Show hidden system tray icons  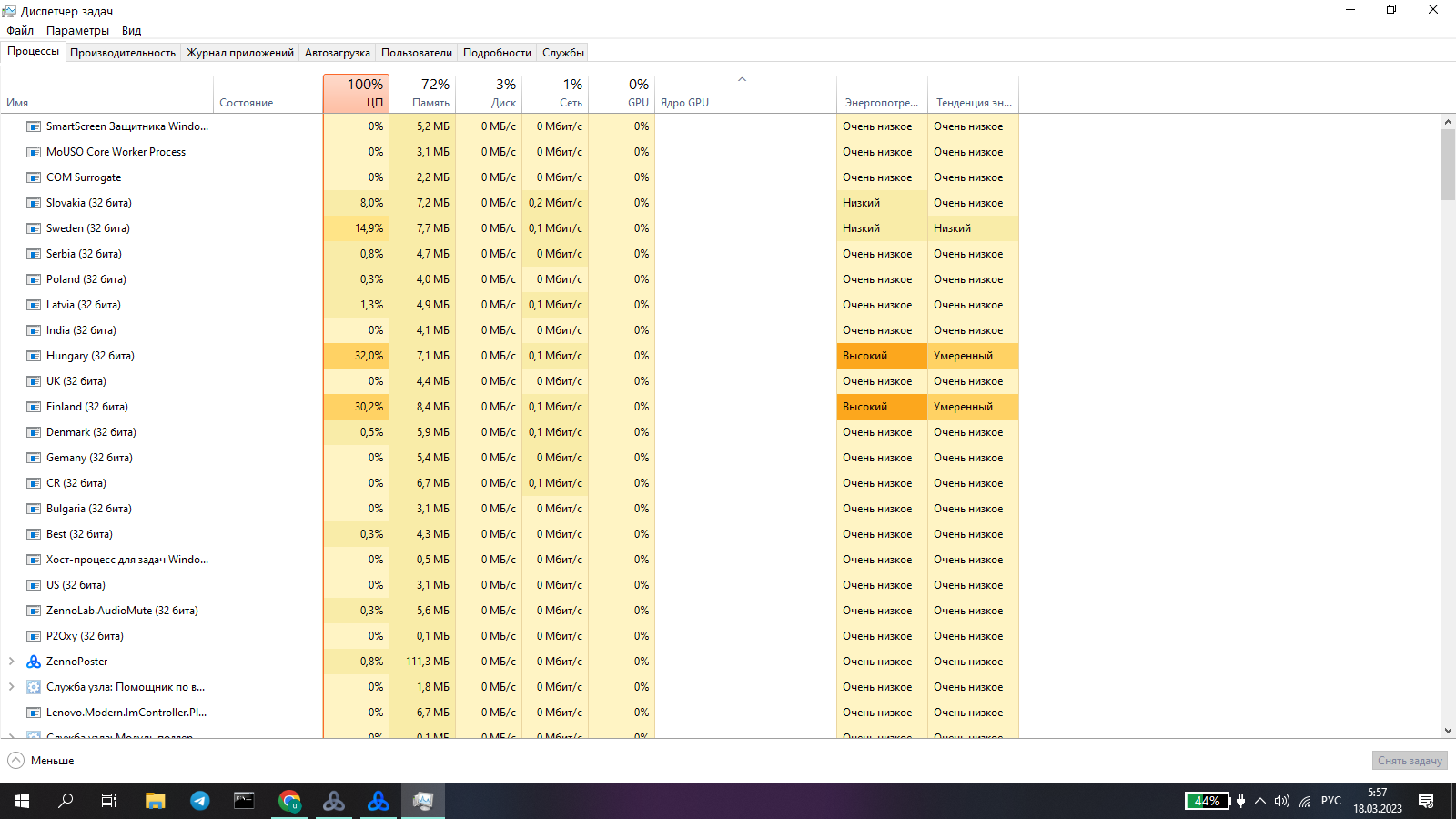coord(1260,801)
